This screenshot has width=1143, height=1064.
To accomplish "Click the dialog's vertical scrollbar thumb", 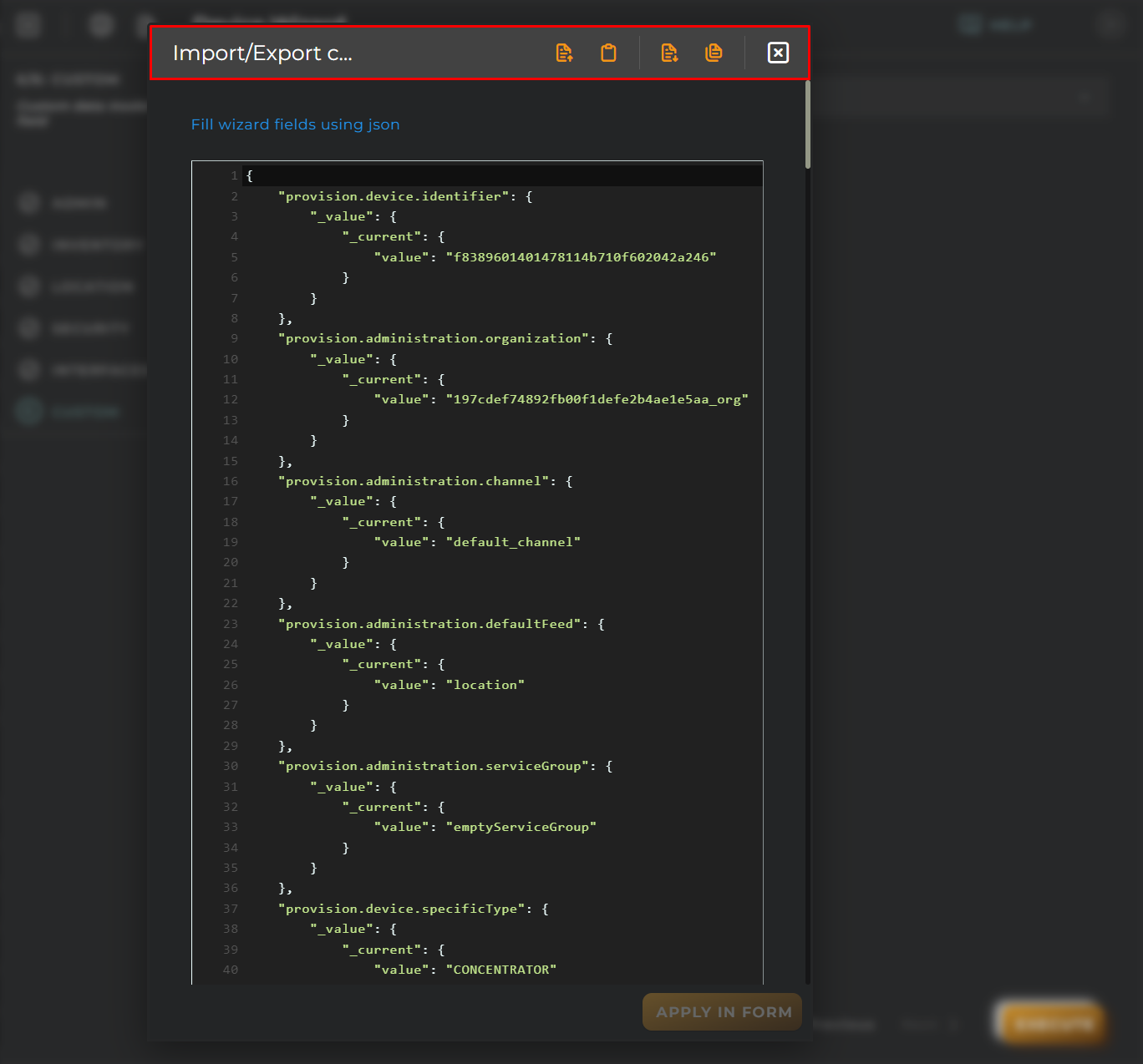I will point(808,124).
